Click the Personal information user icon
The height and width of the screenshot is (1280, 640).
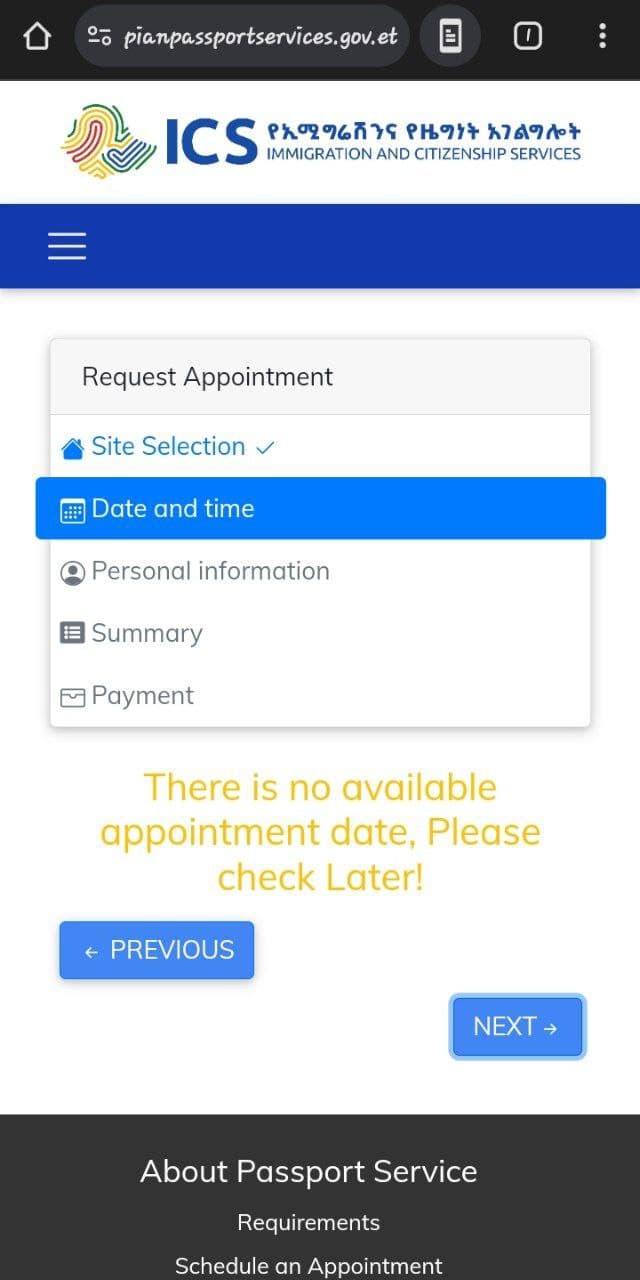point(72,573)
